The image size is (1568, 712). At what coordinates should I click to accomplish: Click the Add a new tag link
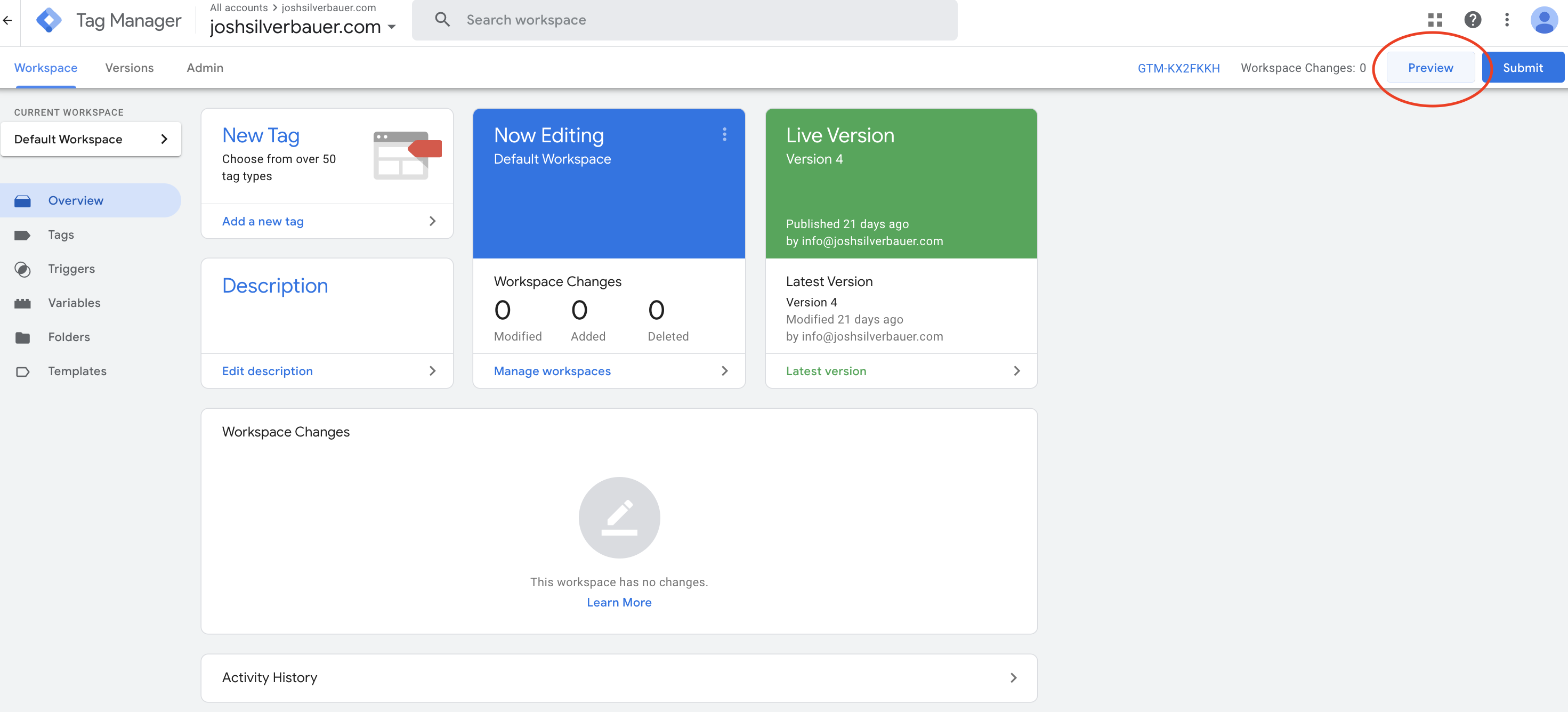coord(263,222)
